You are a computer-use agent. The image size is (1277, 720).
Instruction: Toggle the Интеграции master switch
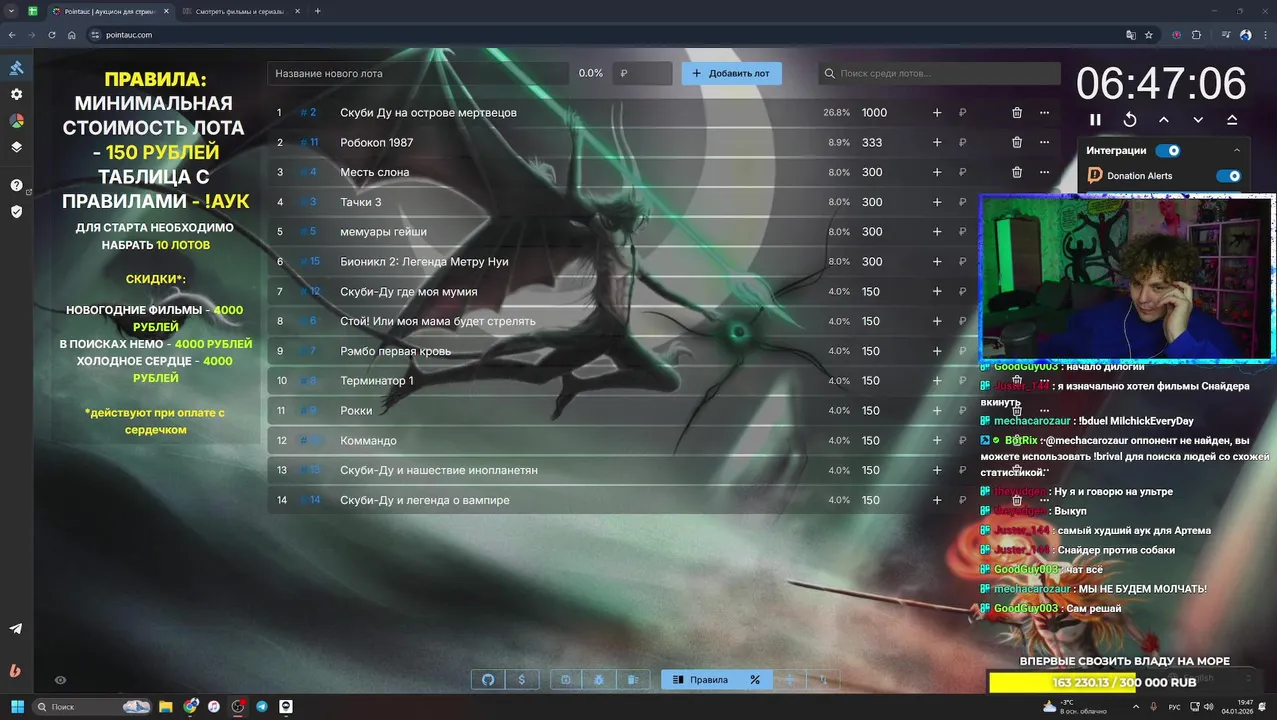coord(1167,151)
